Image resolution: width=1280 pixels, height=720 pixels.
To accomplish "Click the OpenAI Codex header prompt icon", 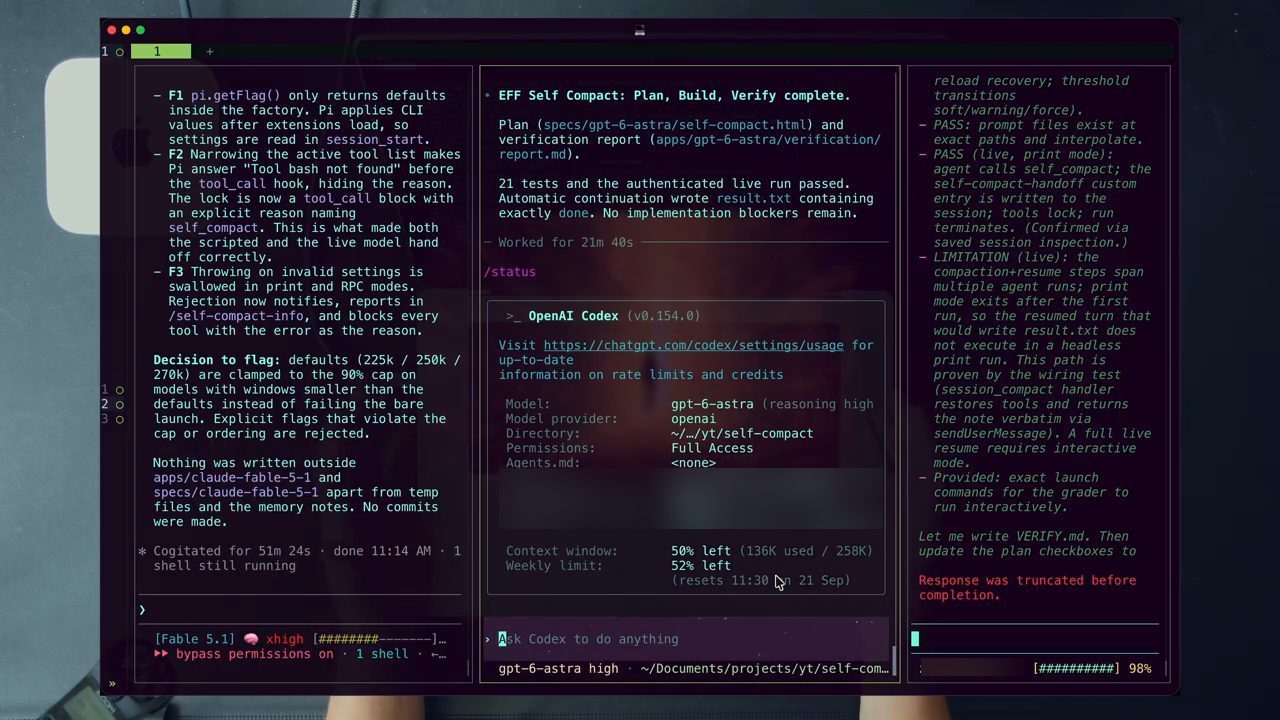I will (513, 316).
